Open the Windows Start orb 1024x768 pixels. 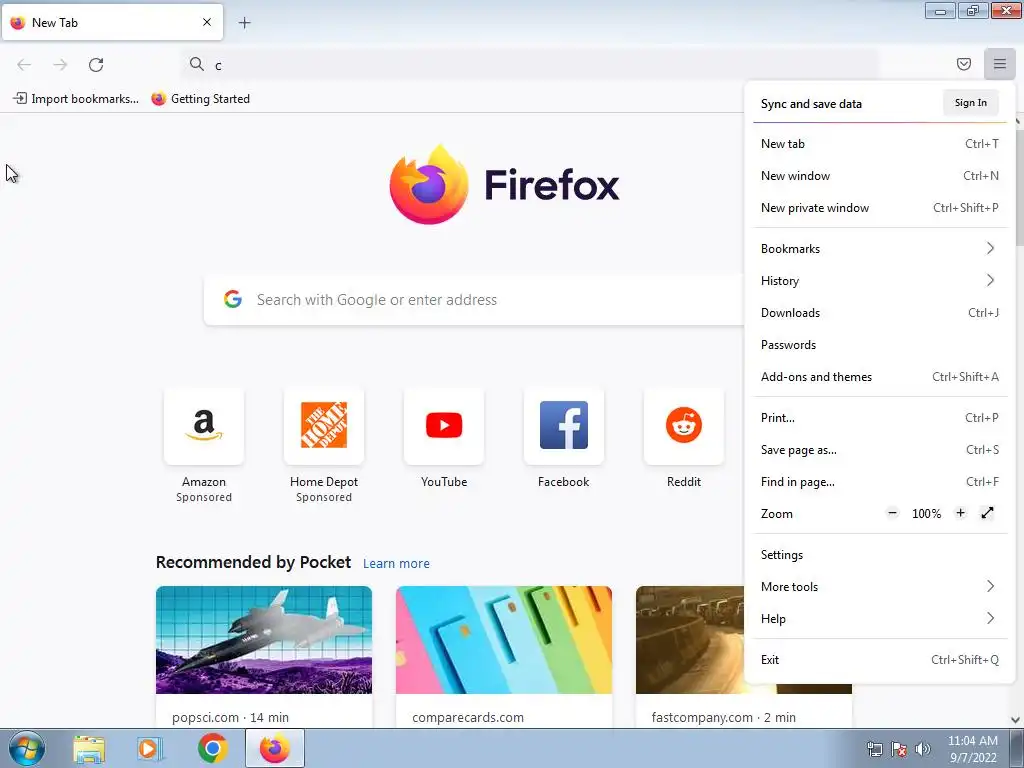(x=27, y=748)
